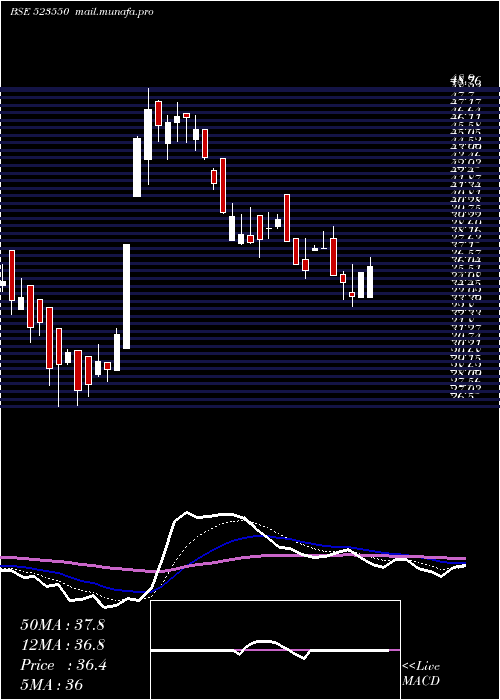Click the Price : 36.4 value
Viewport: 500px width, 700px height.
(x=63, y=665)
